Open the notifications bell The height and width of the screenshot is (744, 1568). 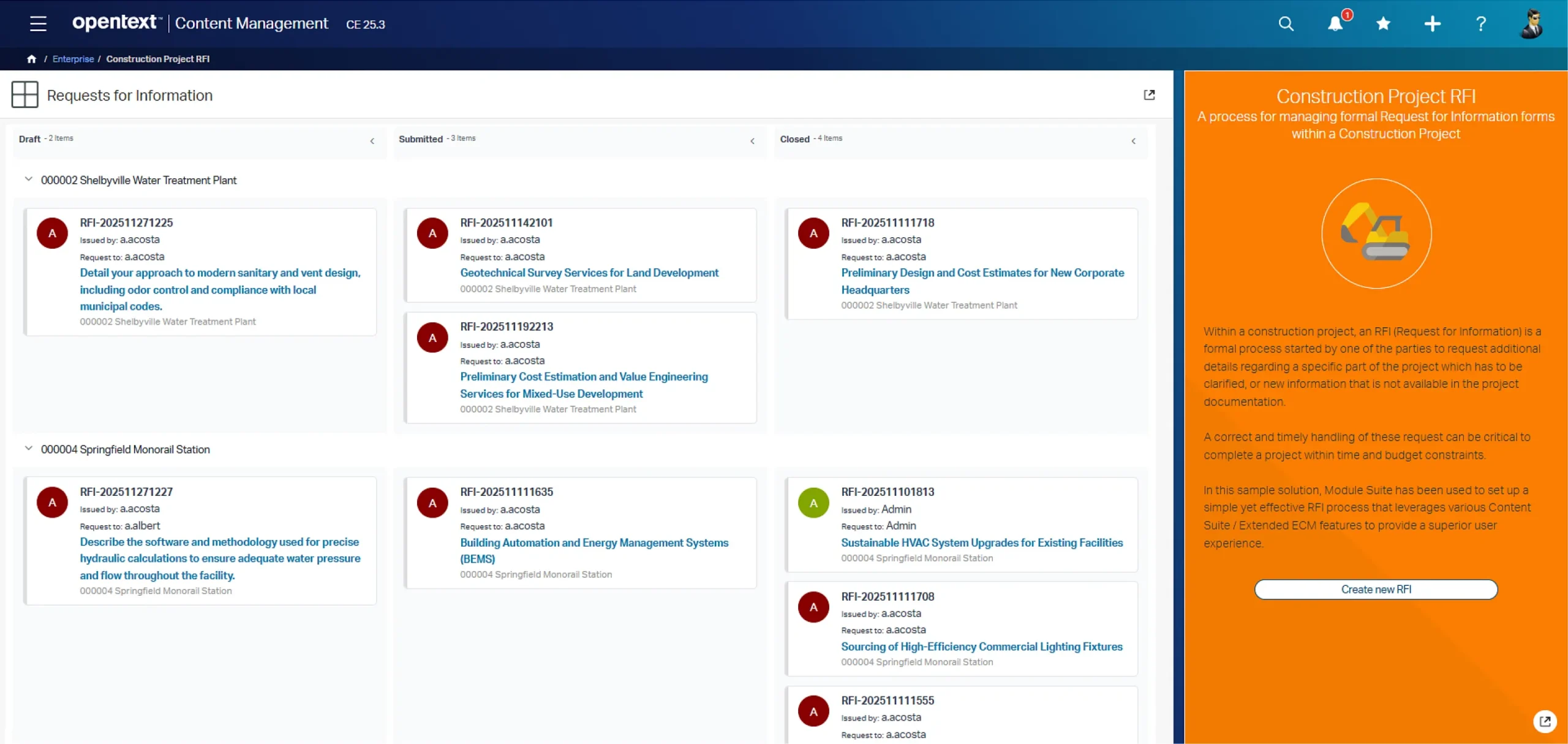pyautogui.click(x=1335, y=24)
